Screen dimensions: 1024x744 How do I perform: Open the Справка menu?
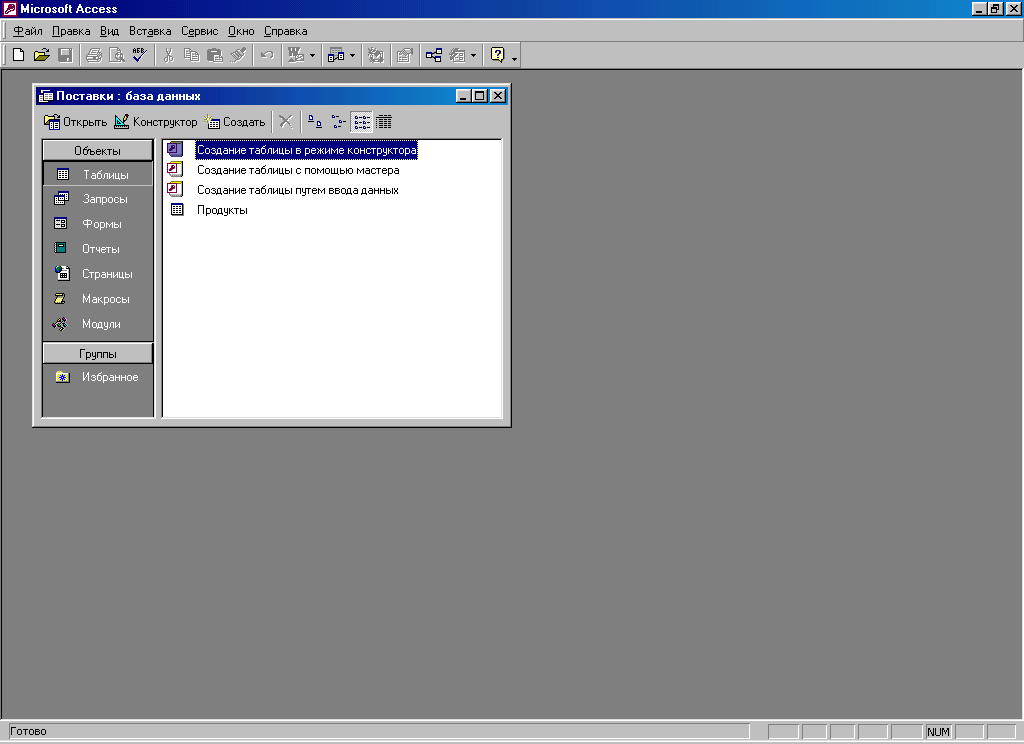tap(285, 31)
